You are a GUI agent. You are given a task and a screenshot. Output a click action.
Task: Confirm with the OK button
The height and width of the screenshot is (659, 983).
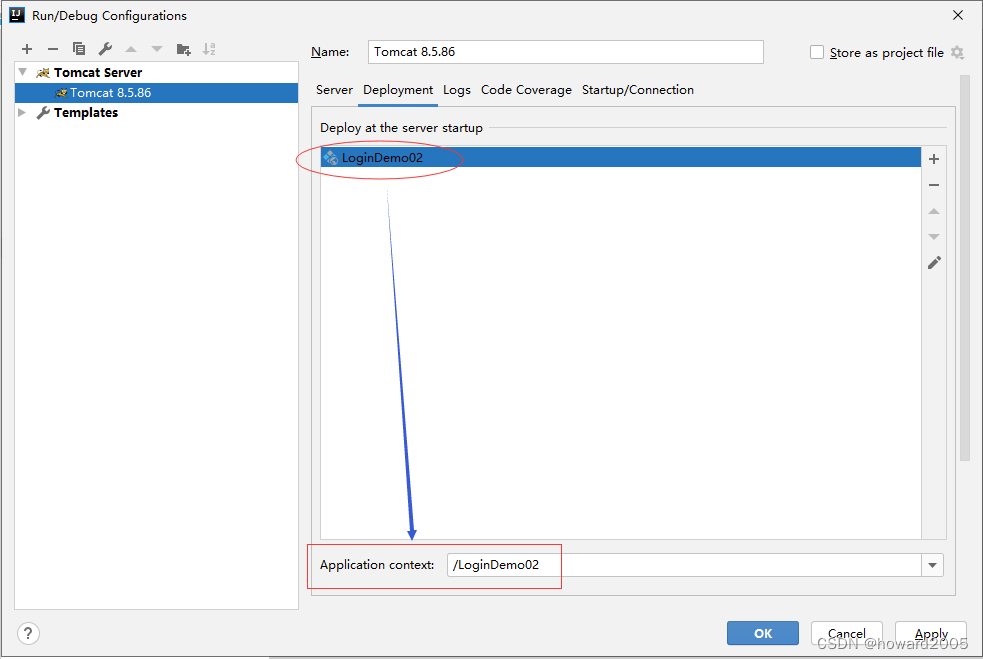[763, 633]
